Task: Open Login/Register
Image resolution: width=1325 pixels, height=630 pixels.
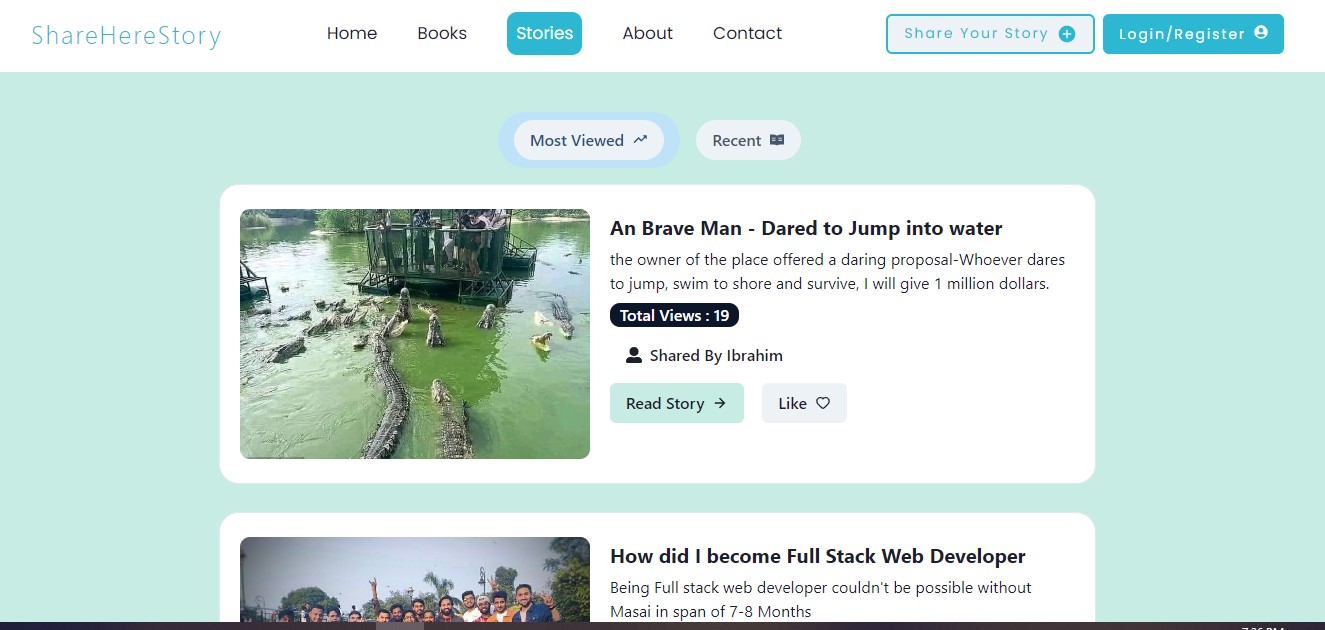Action: 1193,34
